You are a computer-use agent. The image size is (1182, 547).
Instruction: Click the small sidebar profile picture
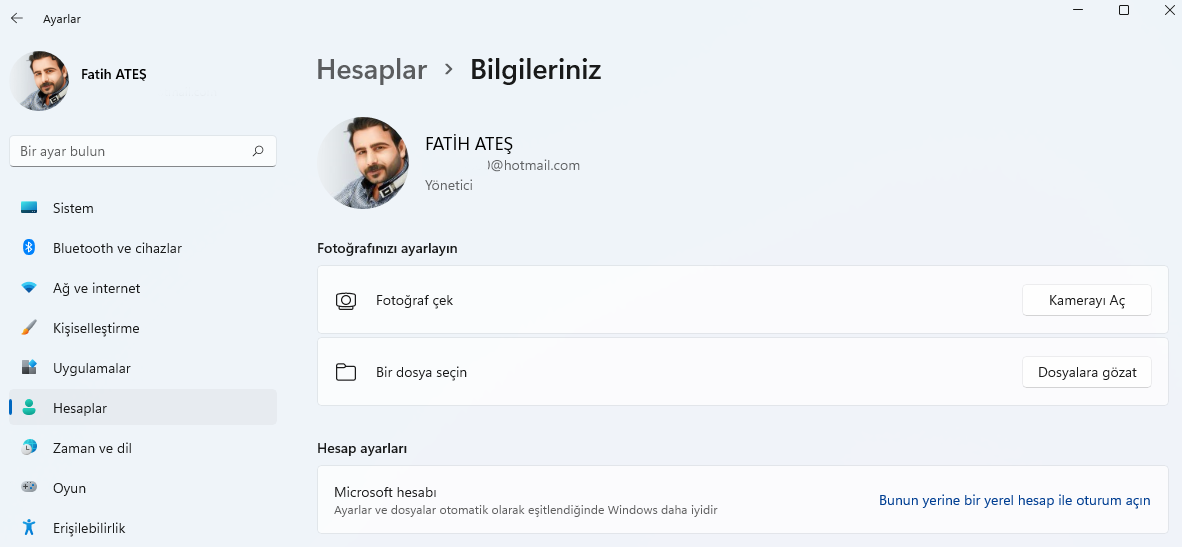point(39,81)
